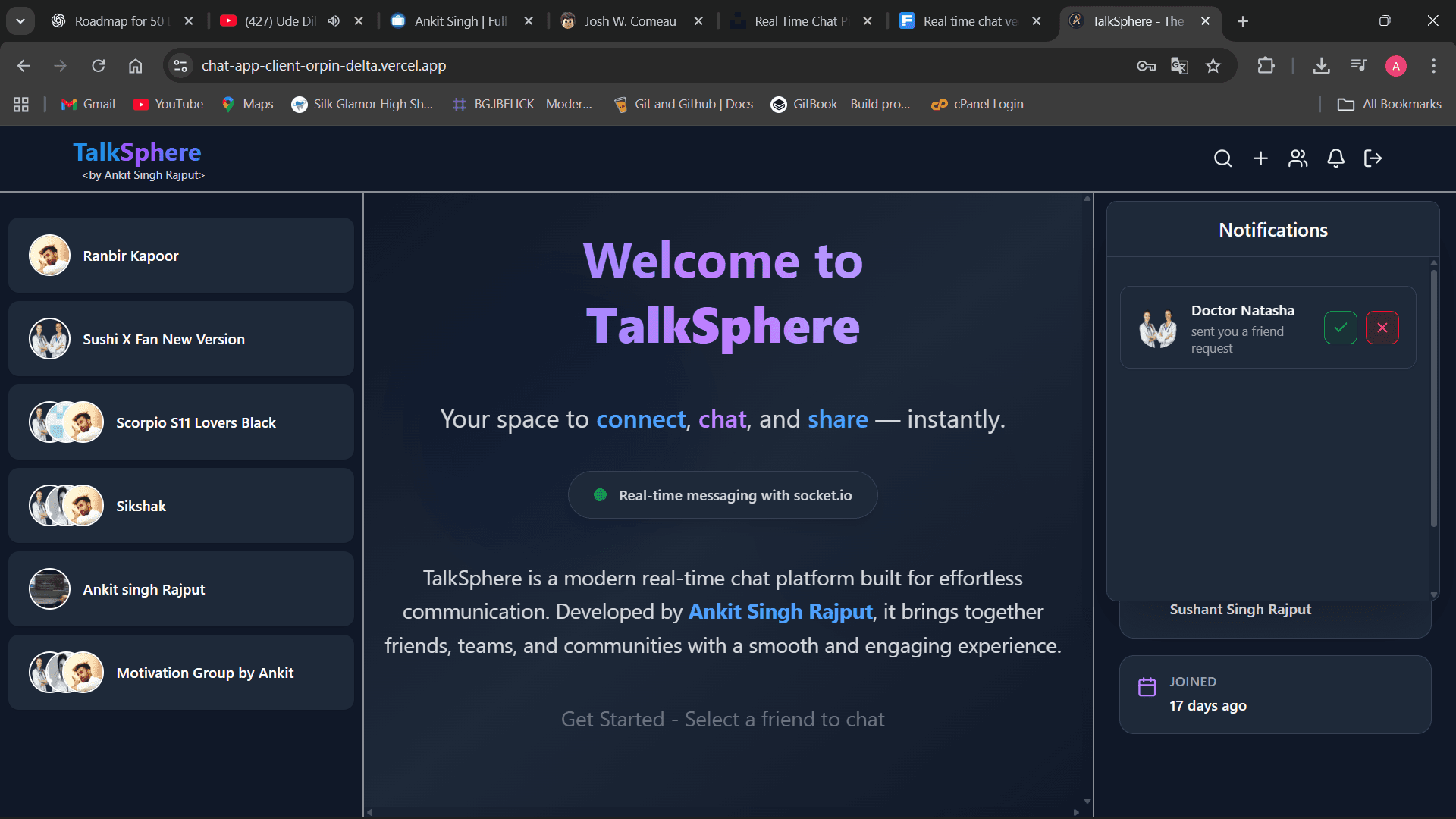Open the tab search dropdown arrow
Image resolution: width=1456 pixels, height=819 pixels.
tap(20, 21)
